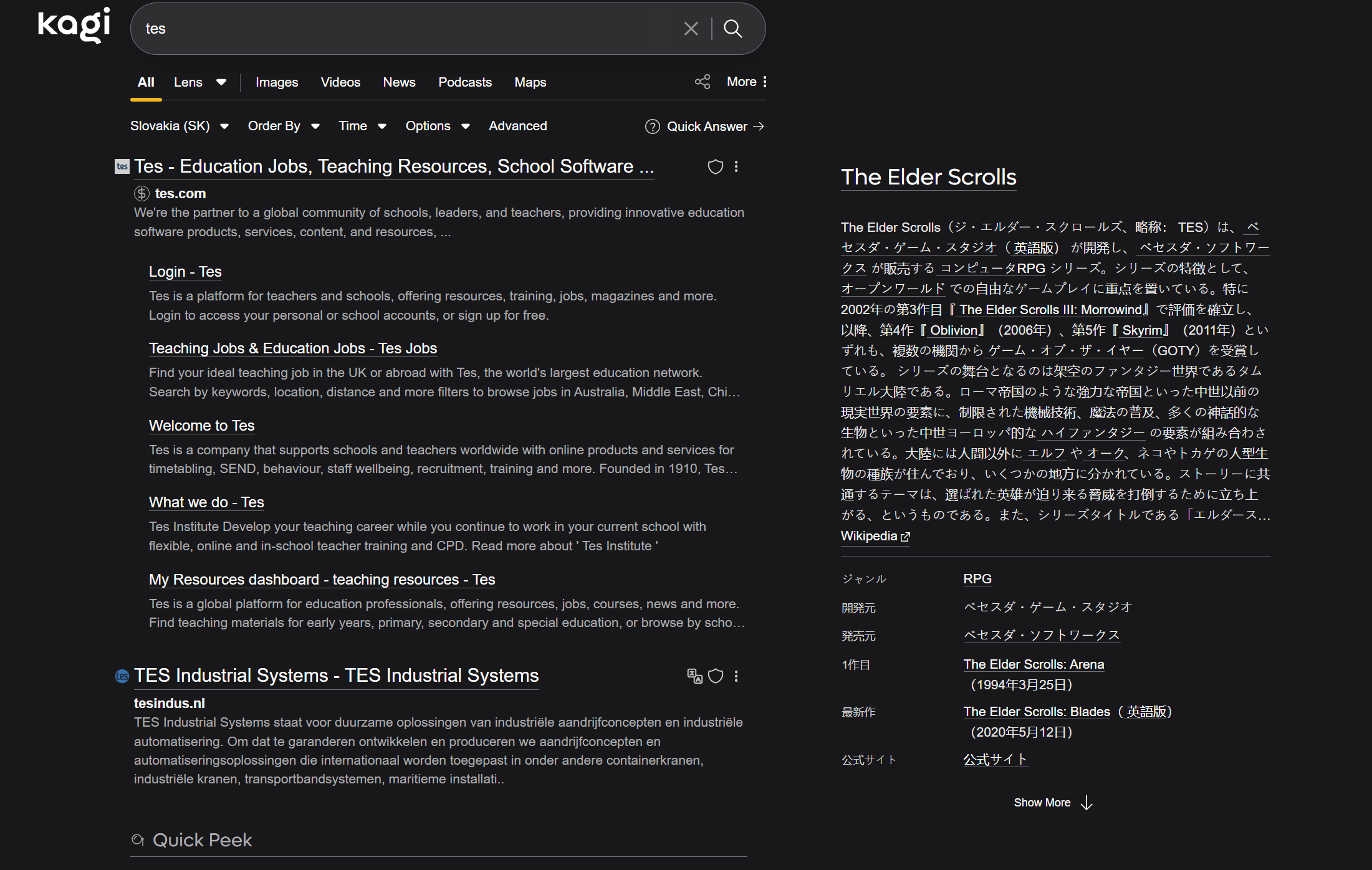Click the magnifying glass search icon
This screenshot has height=870, width=1372.
[x=733, y=29]
